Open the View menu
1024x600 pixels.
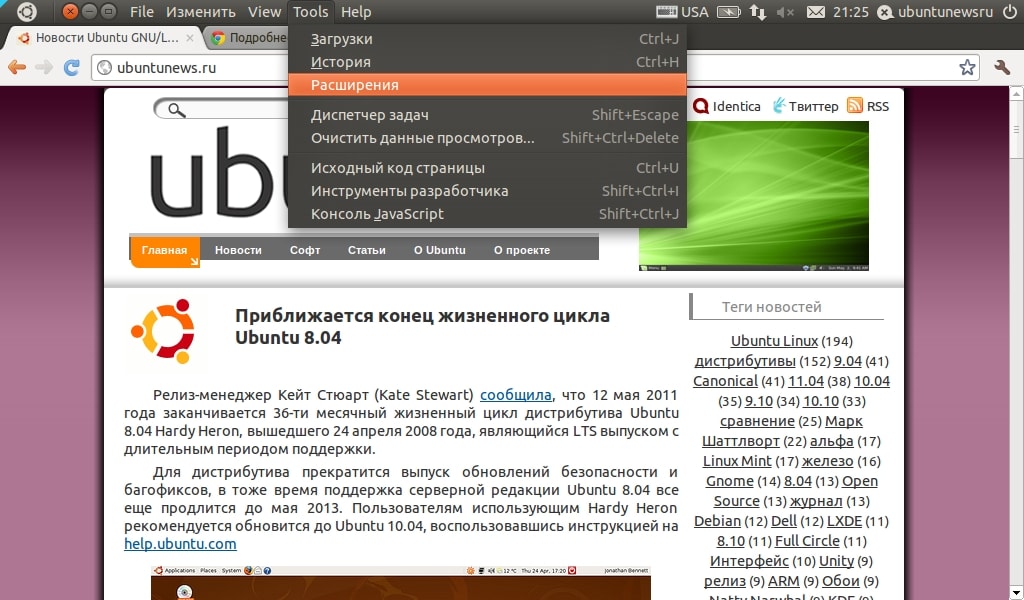pyautogui.click(x=264, y=12)
